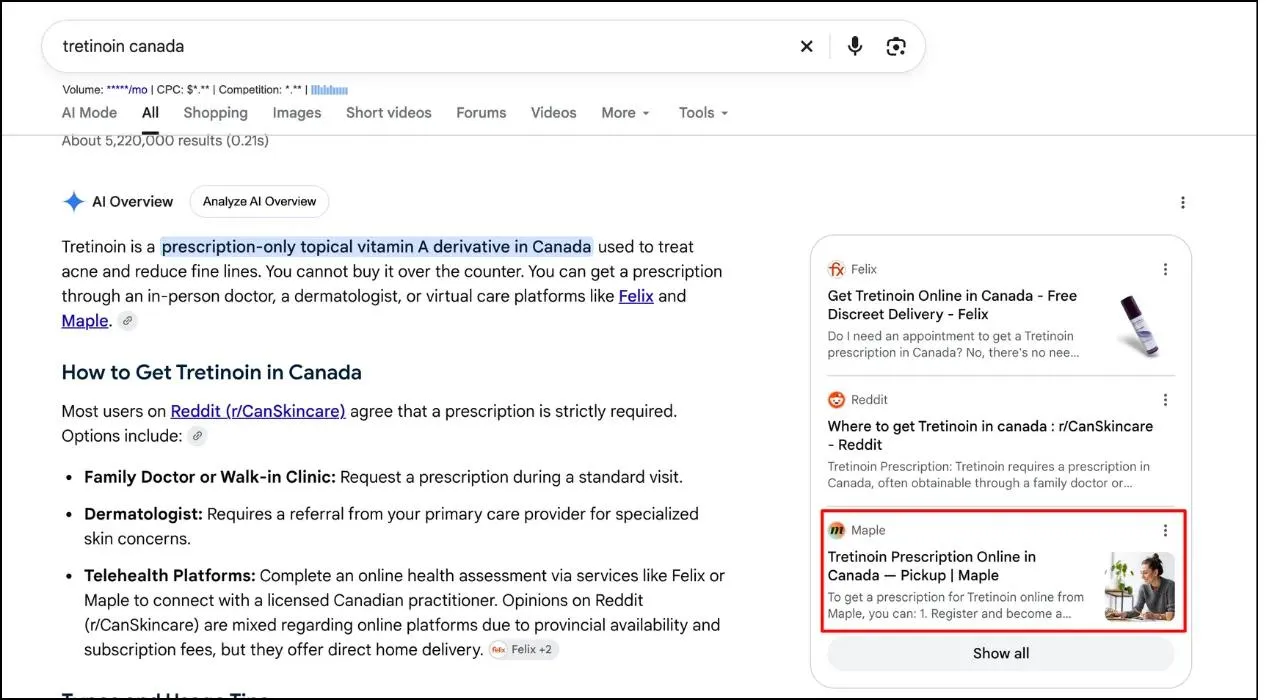Viewport: 1269px width, 700px height.
Task: Follow the Maple hyperlink in overview
Action: (85, 321)
